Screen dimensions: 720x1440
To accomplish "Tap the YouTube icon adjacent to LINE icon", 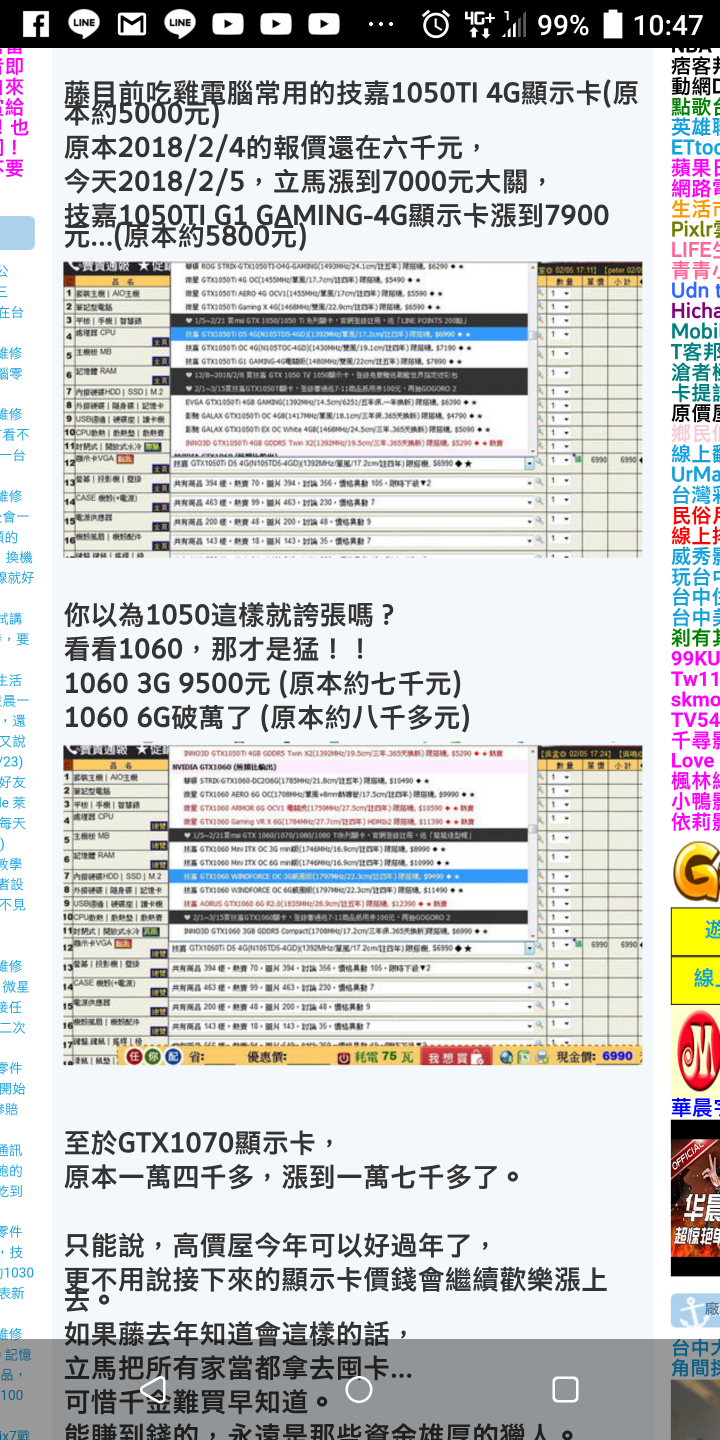I will tap(227, 23).
